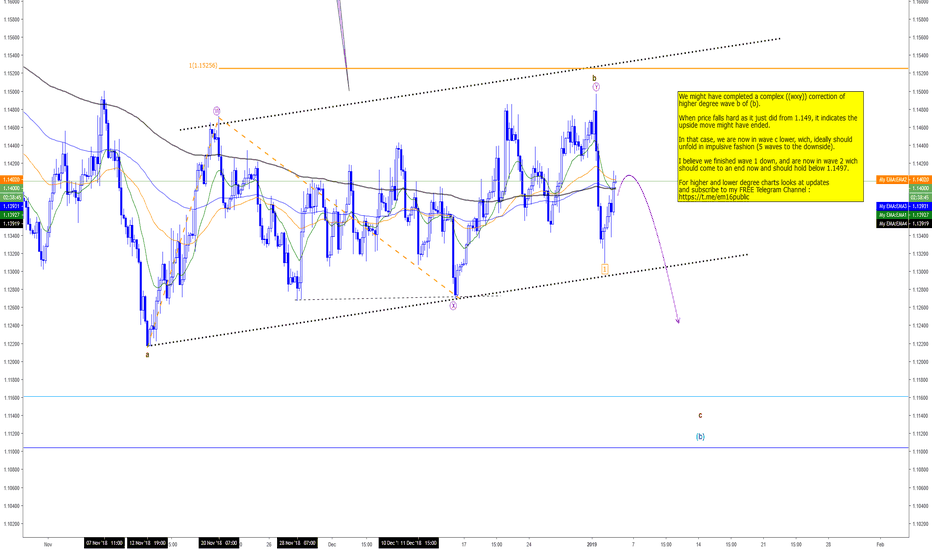Click 1.12000 on the left price axis
Viewport: 932px width, 550px height.
coord(11,362)
